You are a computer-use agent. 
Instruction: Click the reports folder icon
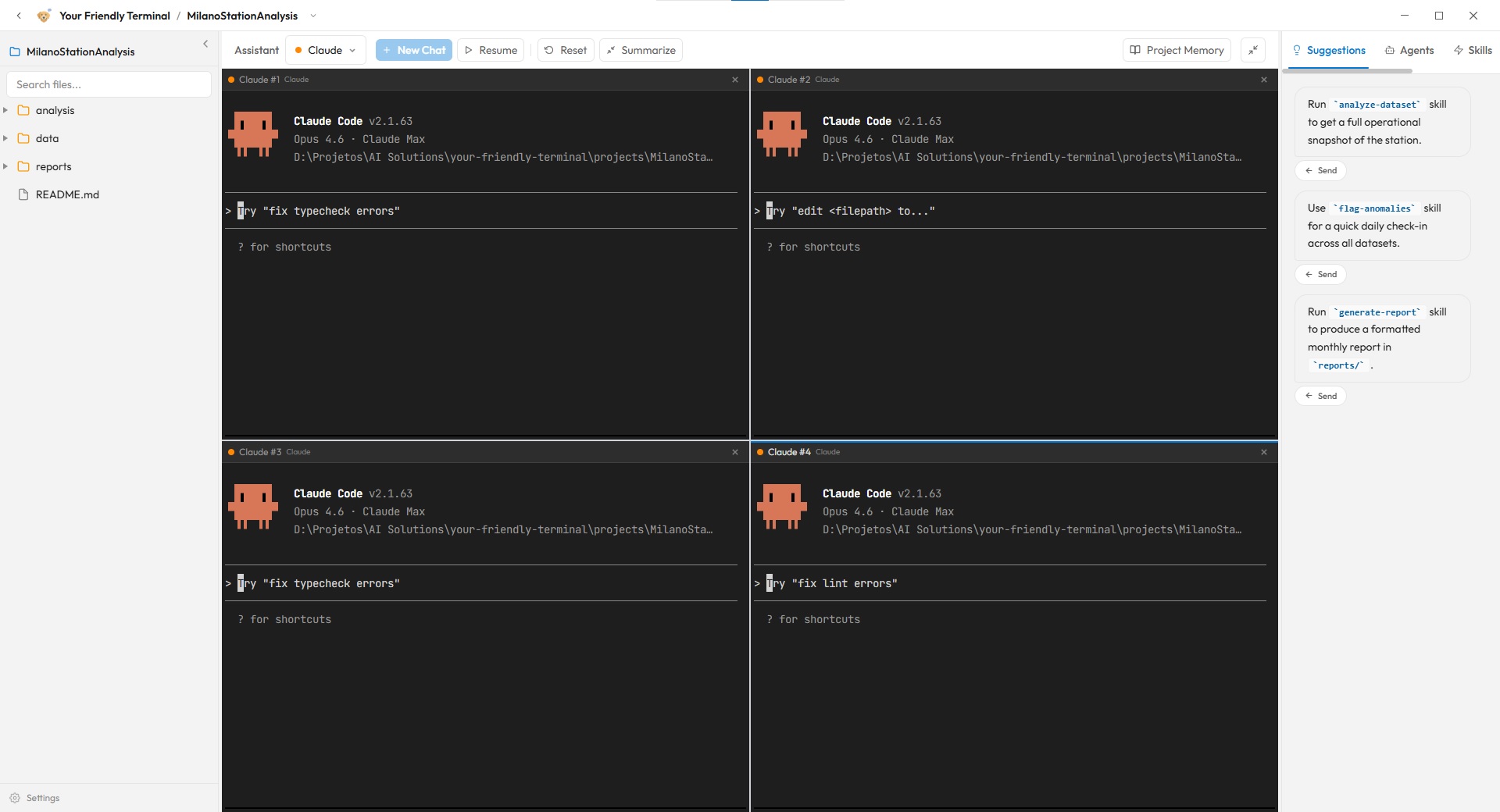(x=23, y=166)
